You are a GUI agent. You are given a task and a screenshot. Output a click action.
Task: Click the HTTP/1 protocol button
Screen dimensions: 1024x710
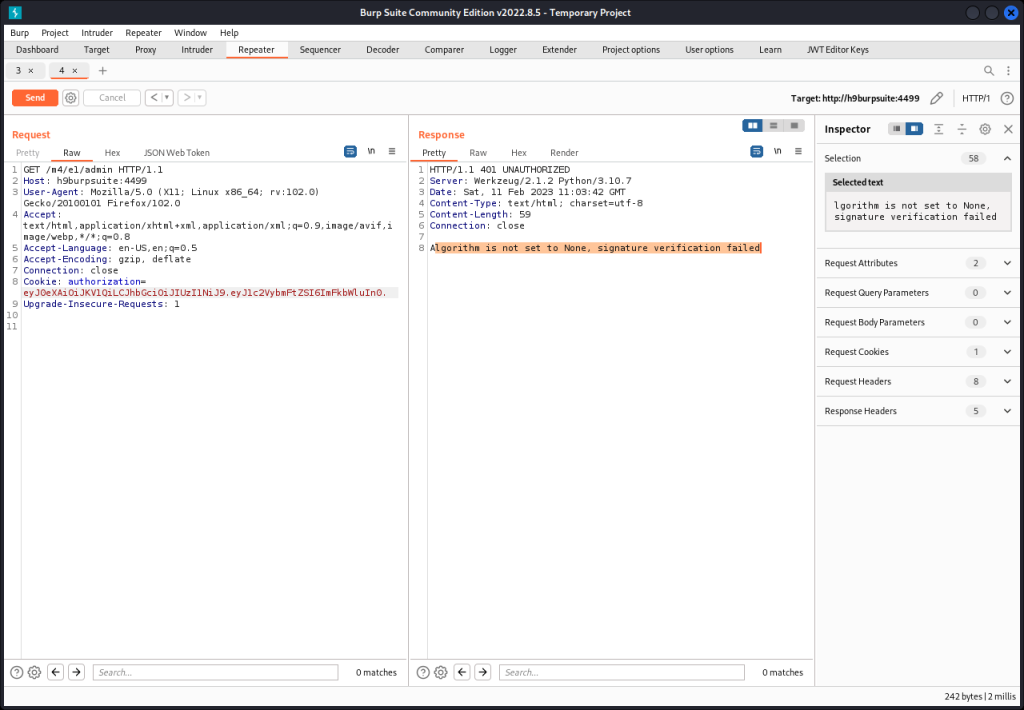point(976,99)
